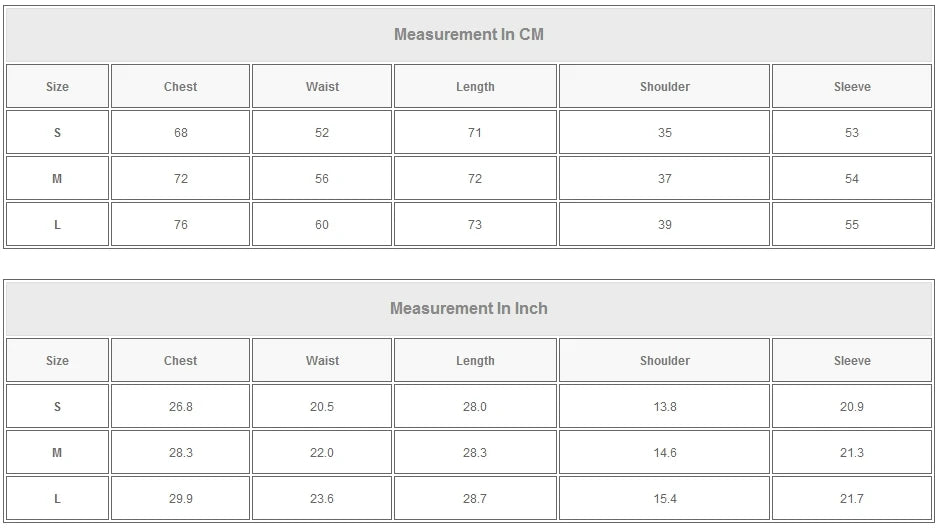Click the 26.8 chest cell for size S
The width and height of the screenshot is (940, 531).
(181, 407)
